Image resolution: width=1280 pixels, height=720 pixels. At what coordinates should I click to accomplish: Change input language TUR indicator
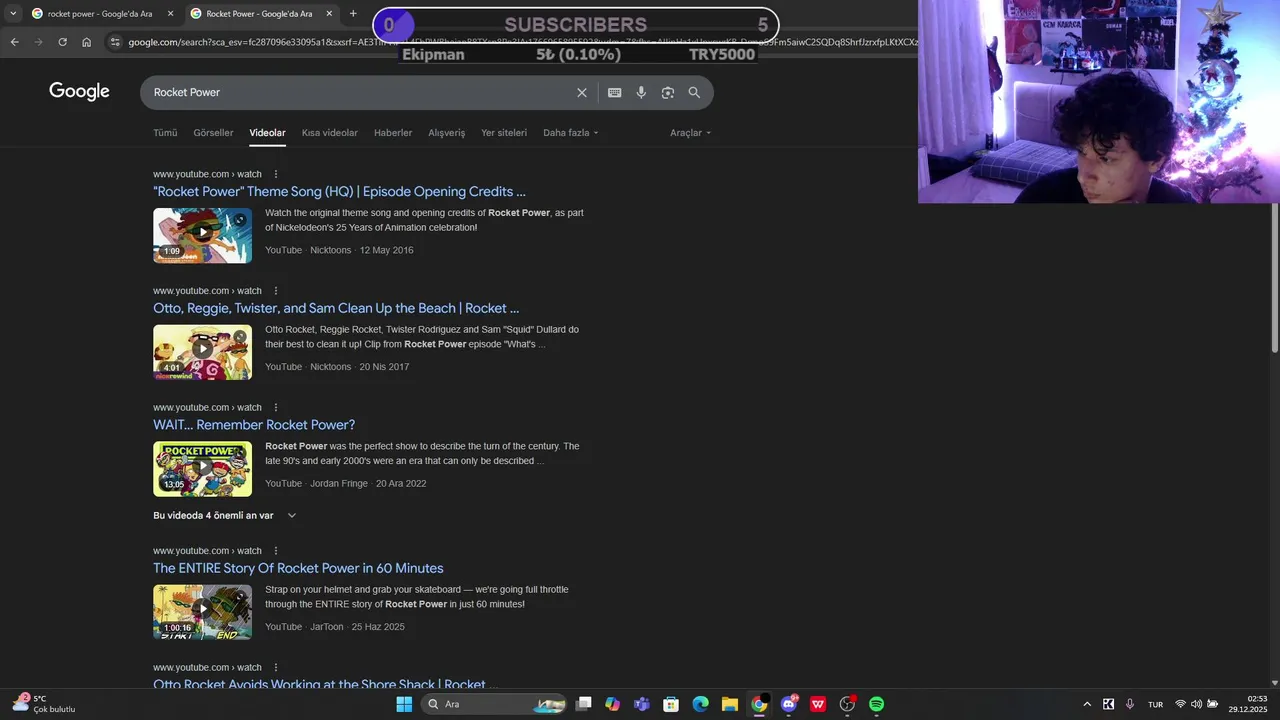point(1155,704)
